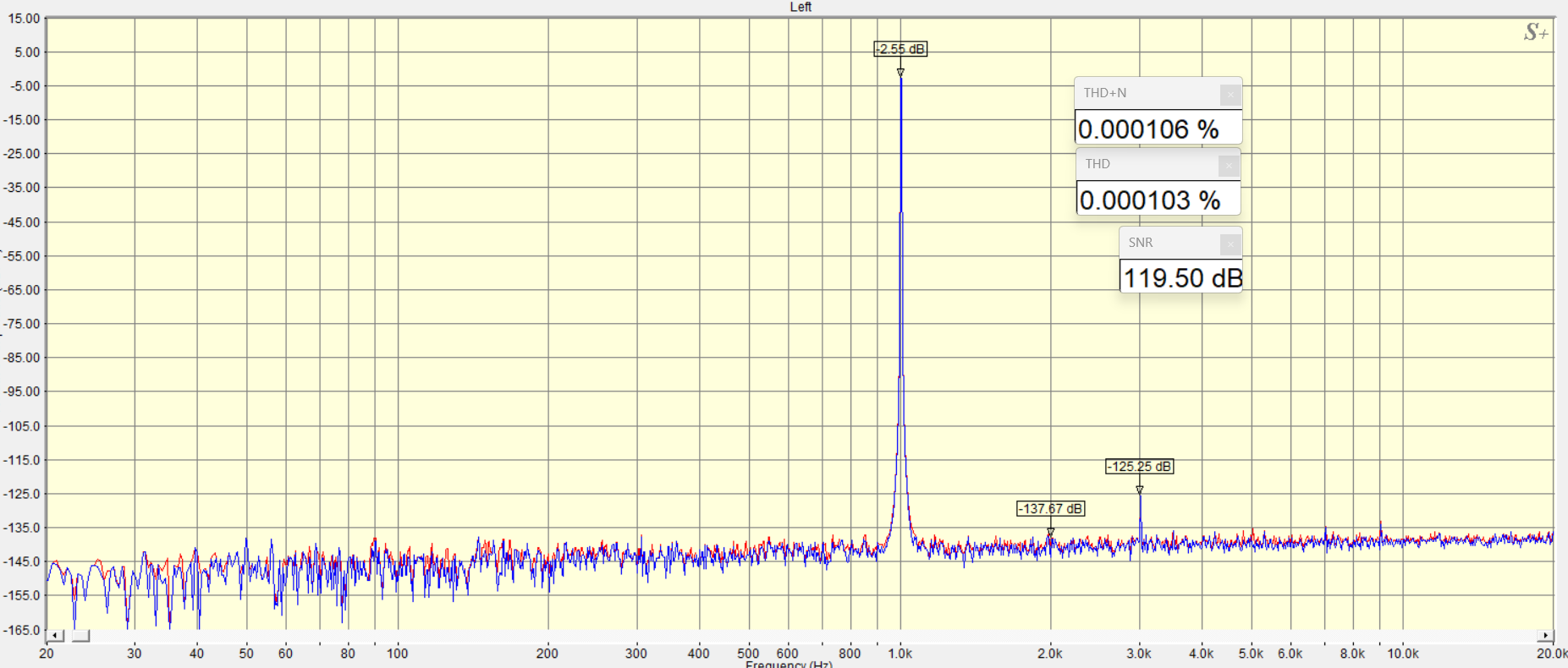The width and height of the screenshot is (1568, 668).
Task: Click the triangle marker at 2 kHz harmonic
Action: [1051, 532]
